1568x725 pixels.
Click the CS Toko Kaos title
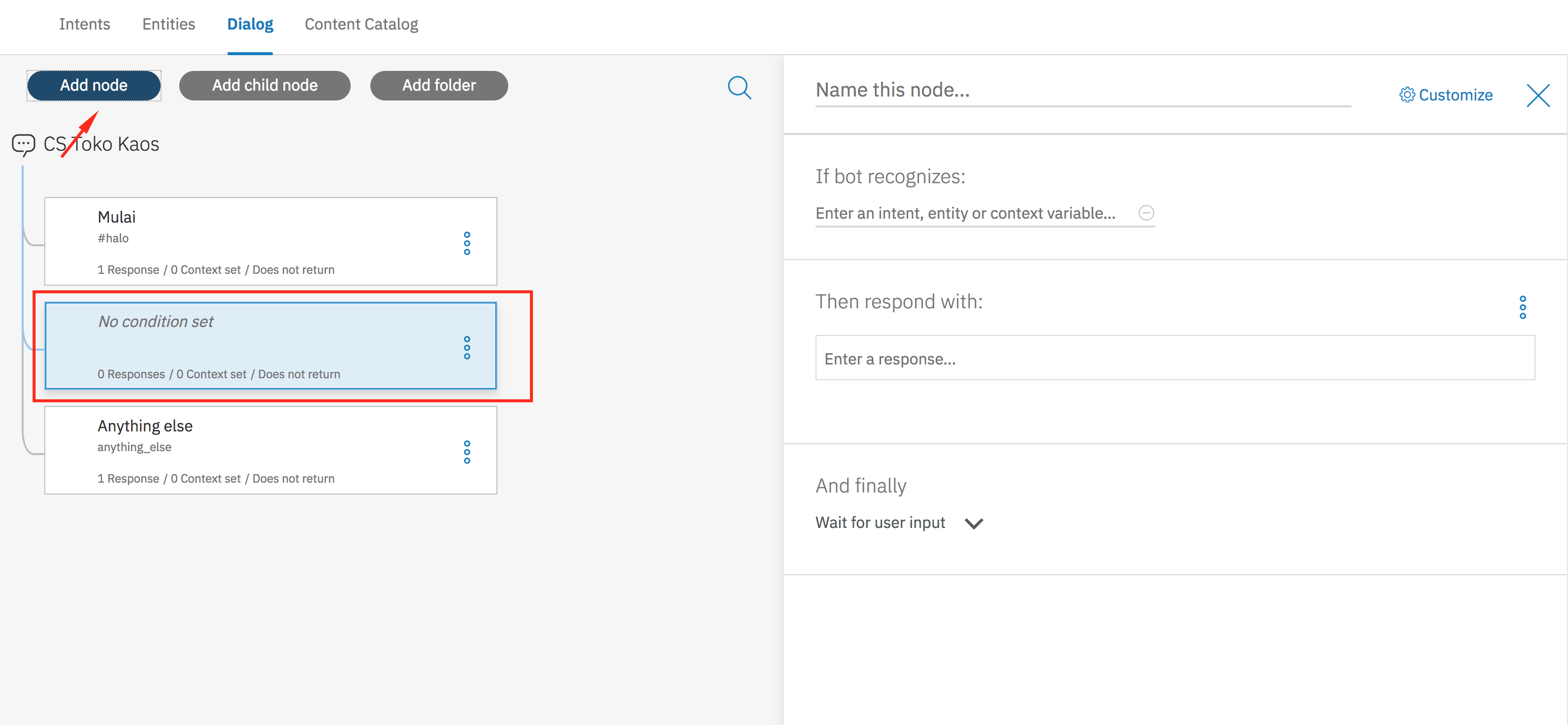coord(101,144)
